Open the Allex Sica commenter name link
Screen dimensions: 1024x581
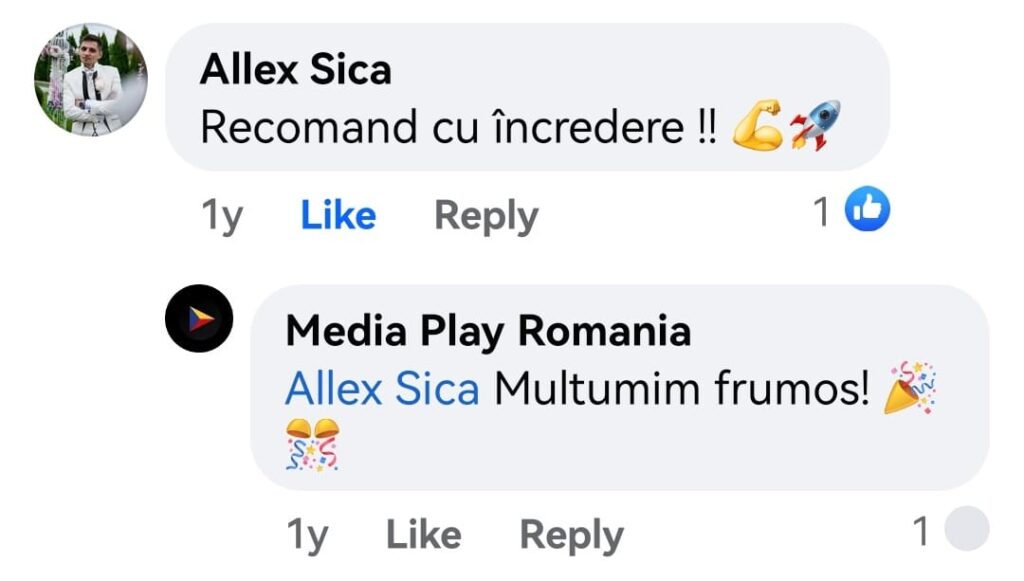(295, 70)
